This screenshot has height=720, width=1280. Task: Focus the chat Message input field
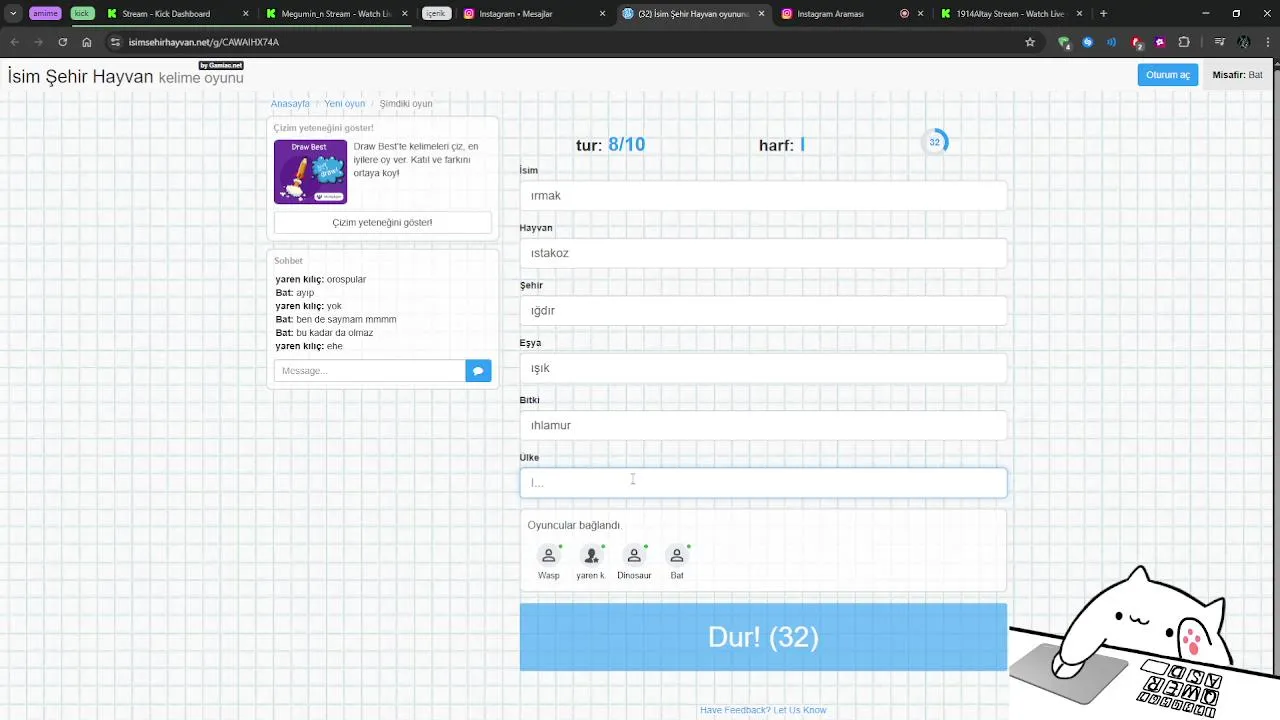(370, 371)
